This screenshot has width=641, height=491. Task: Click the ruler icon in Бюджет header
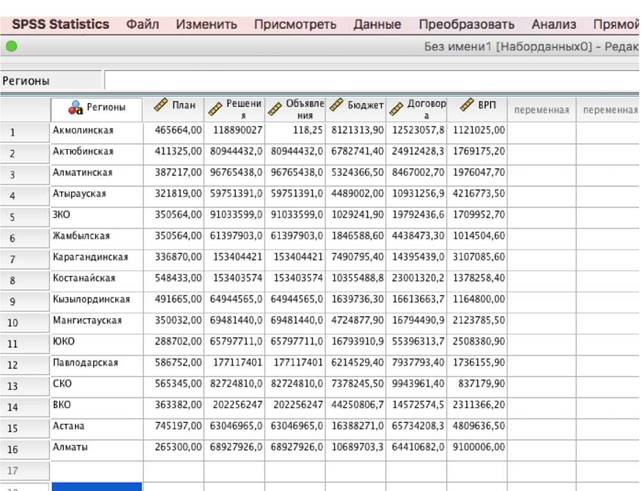click(336, 105)
